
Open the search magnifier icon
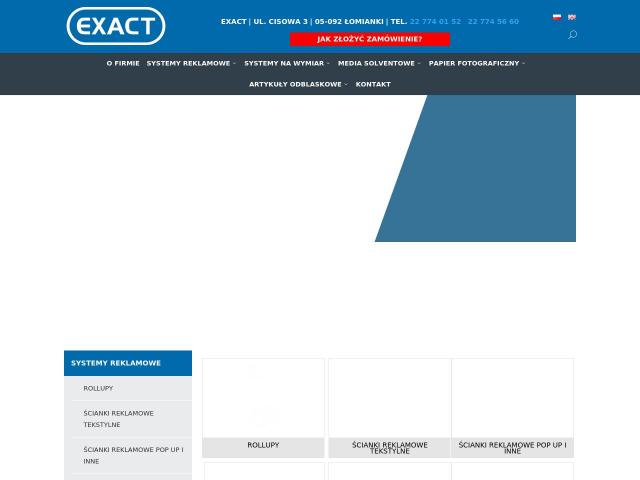tap(572, 35)
